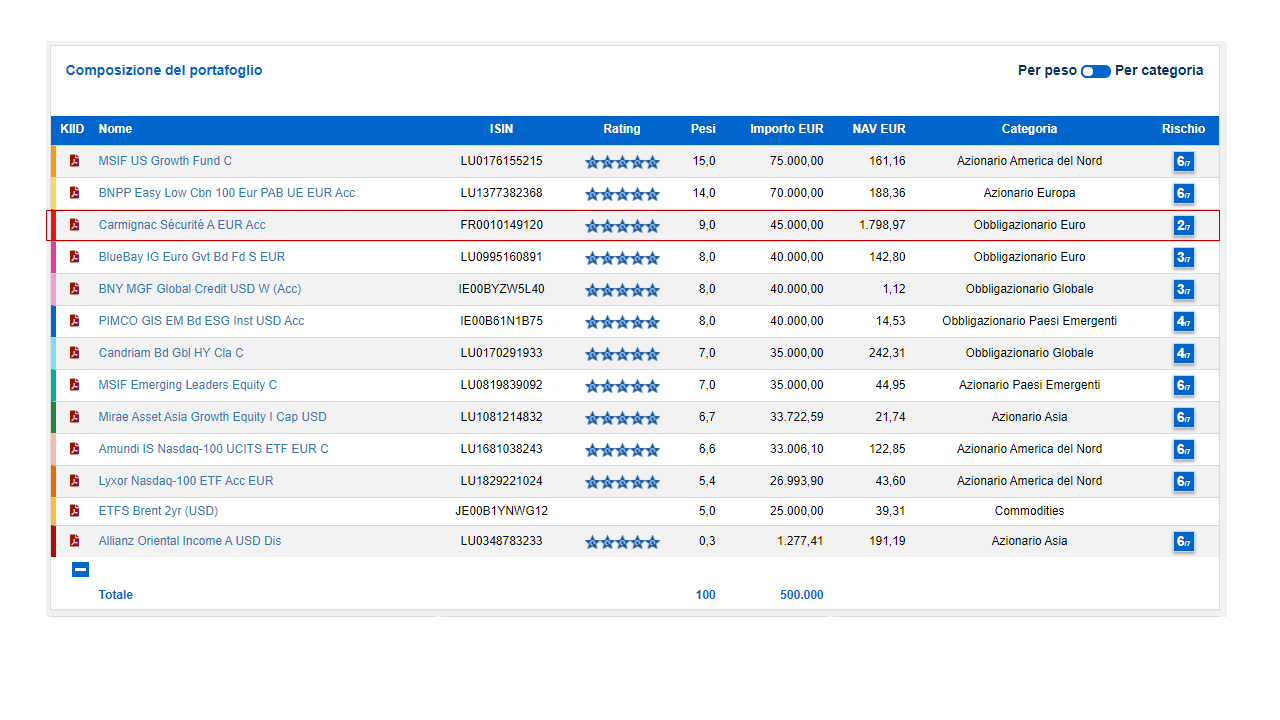This screenshot has height=720, width=1280.
Task: Sort by the Rating column header
Action: [x=622, y=129]
